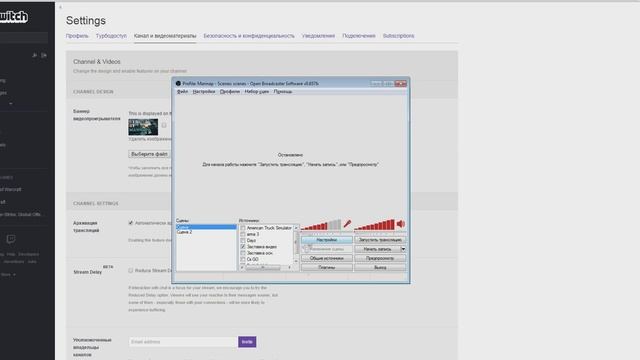The width and height of the screenshot is (640, 360).
Task: Click the Плагины button
Action: click(327, 268)
